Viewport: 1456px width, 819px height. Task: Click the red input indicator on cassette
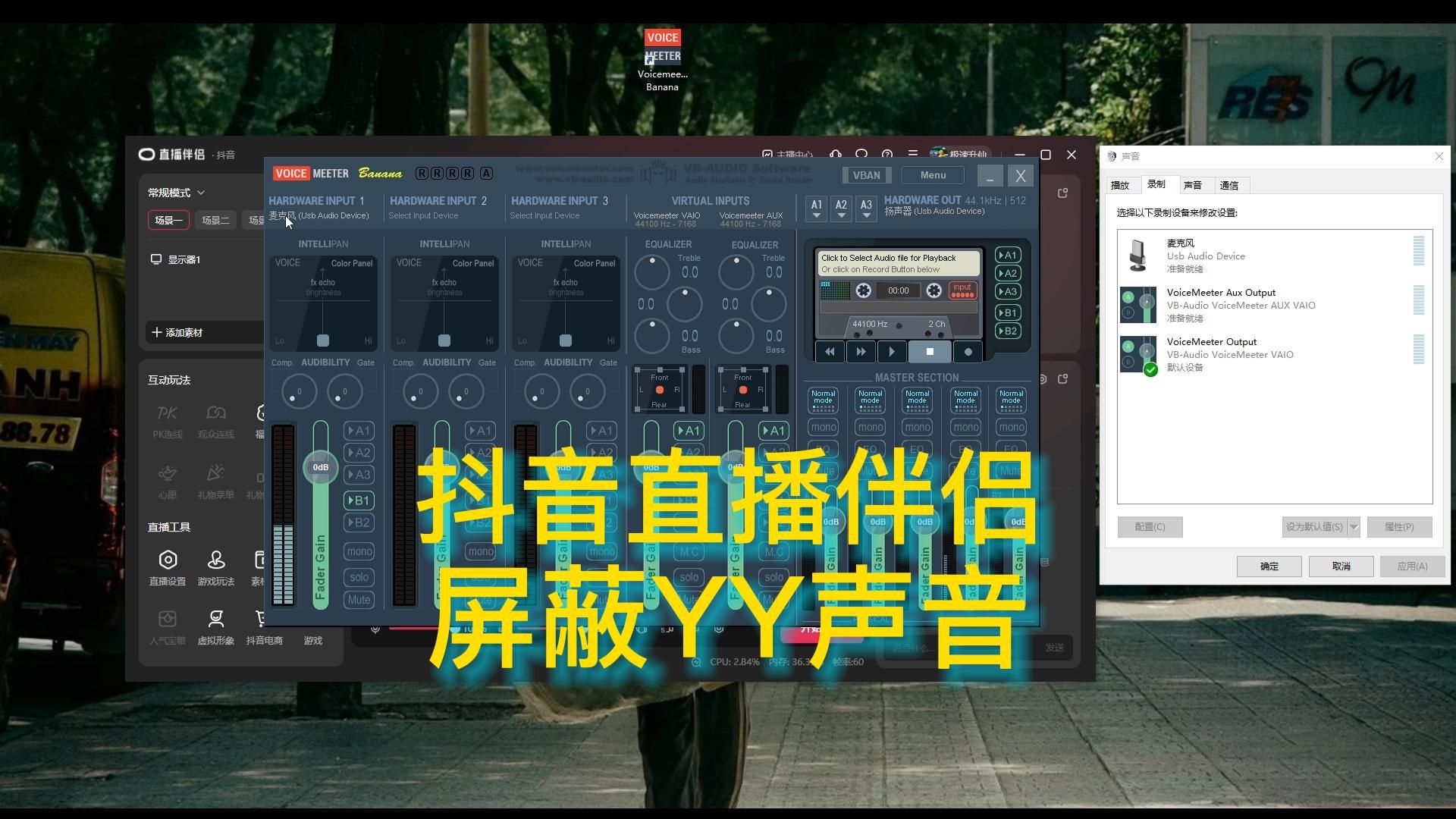pos(962,290)
